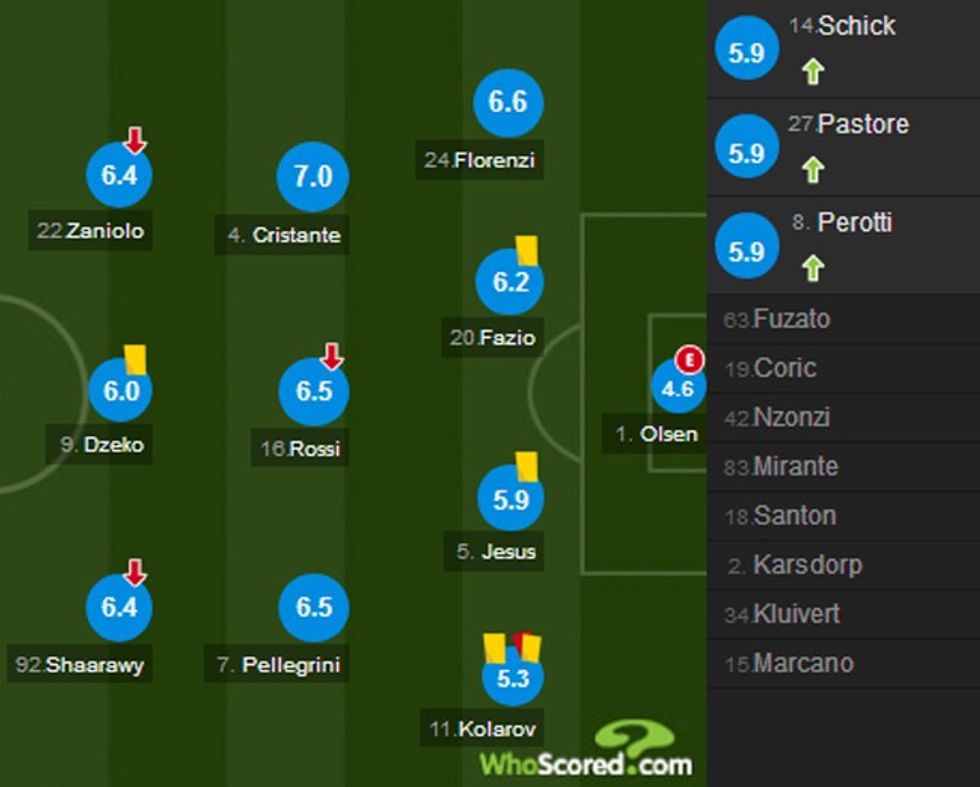The image size is (980, 787).
Task: Click the green sub-on arrow under Schick
Action: [x=813, y=71]
